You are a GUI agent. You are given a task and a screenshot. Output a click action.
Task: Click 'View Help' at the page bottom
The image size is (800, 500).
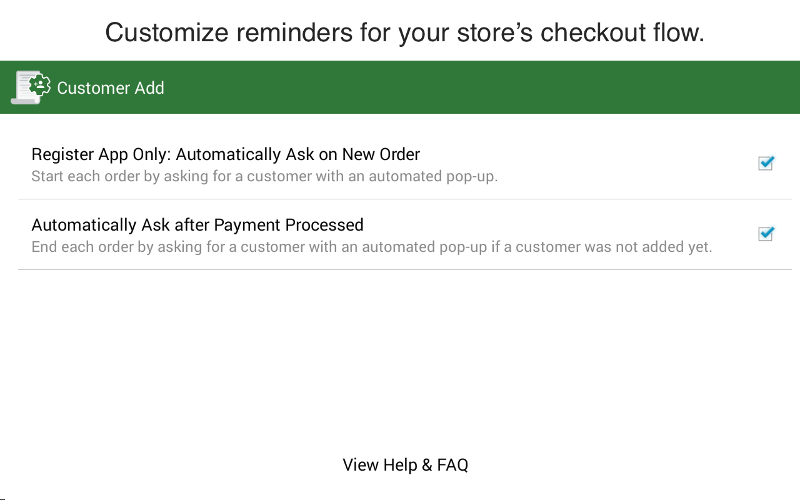(x=380, y=465)
